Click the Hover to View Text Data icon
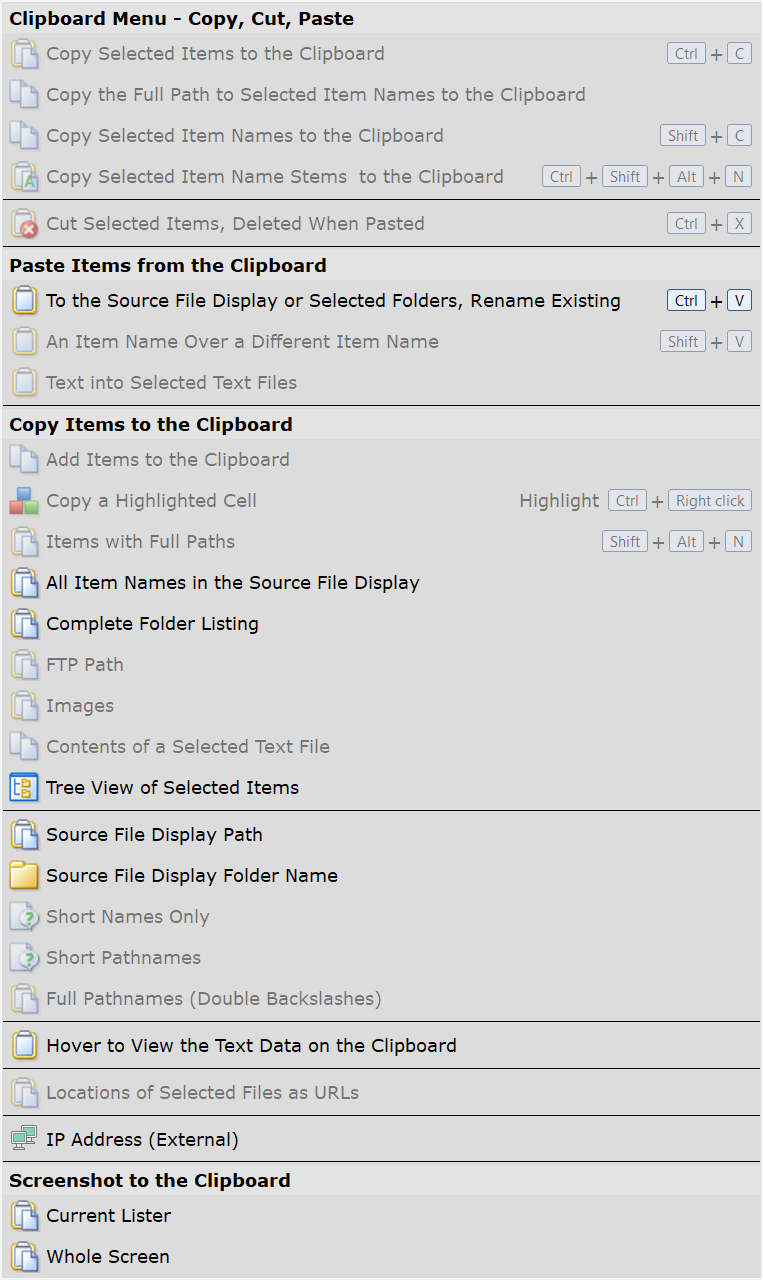The height and width of the screenshot is (1280, 763). tap(23, 1046)
